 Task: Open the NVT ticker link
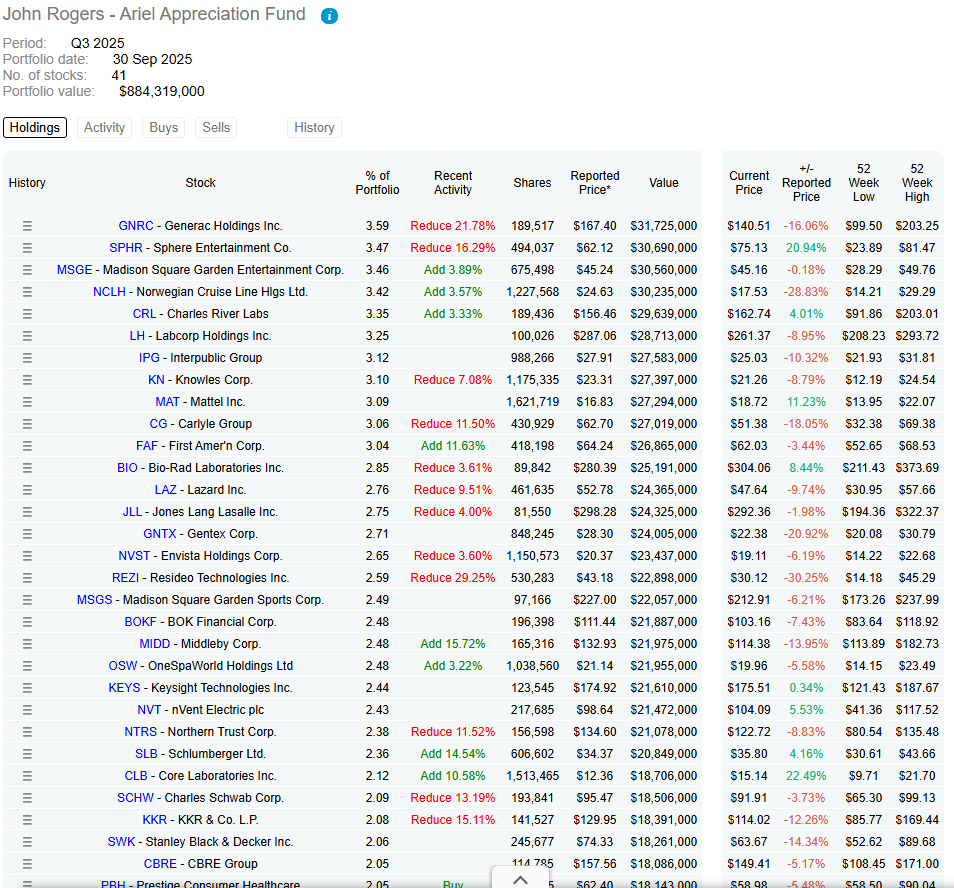149,710
